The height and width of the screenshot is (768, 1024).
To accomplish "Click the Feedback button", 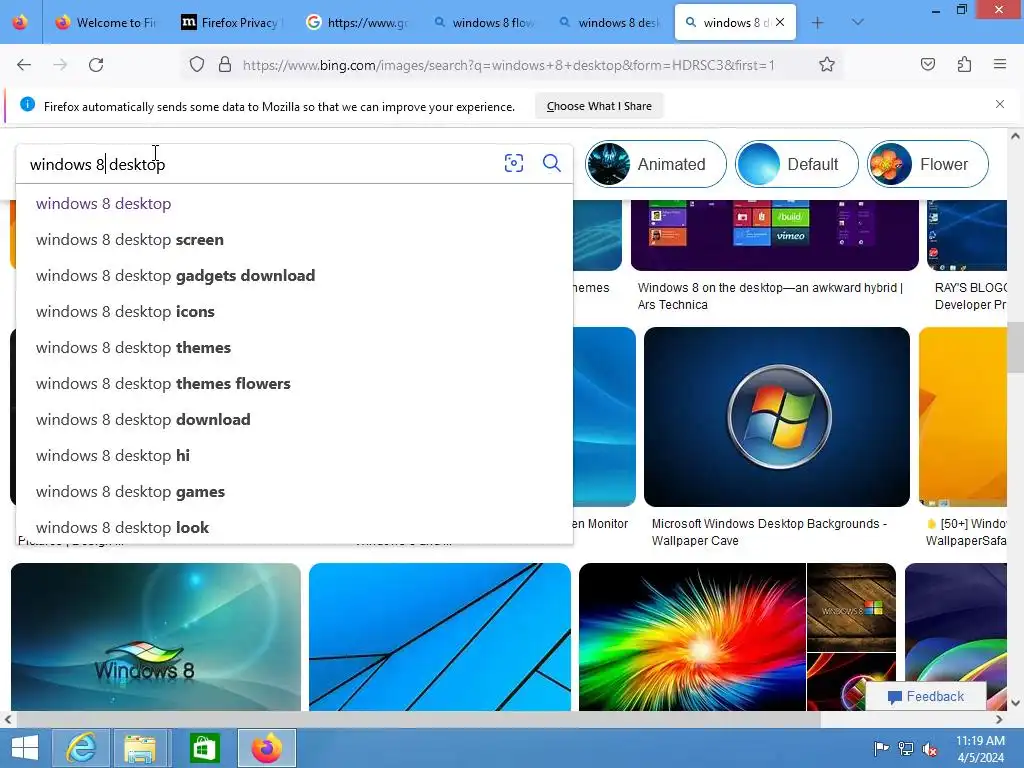I will (x=925, y=696).
